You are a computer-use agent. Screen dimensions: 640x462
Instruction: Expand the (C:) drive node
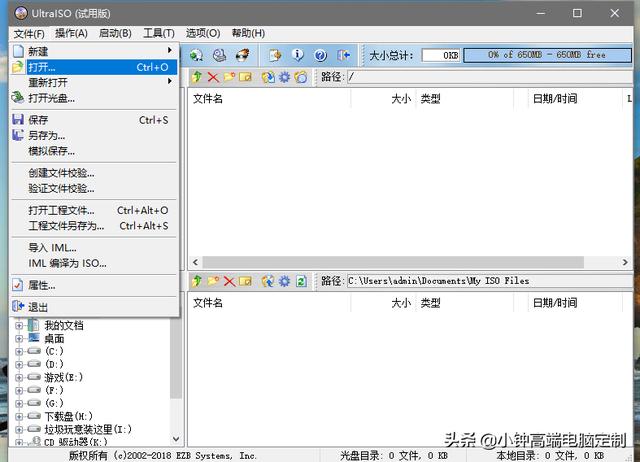(x=19, y=351)
